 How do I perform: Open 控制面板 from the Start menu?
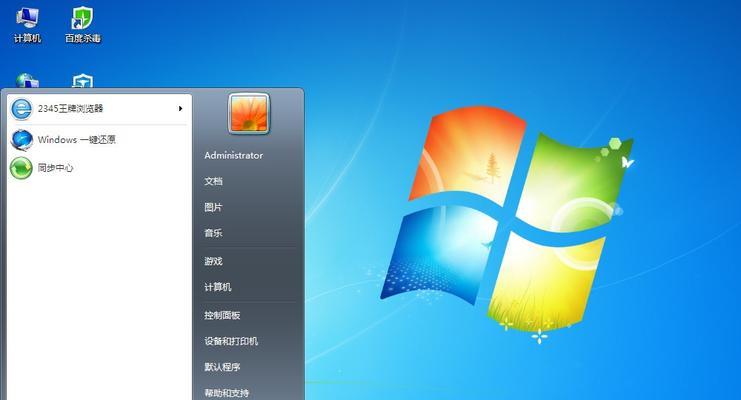[x=222, y=315]
